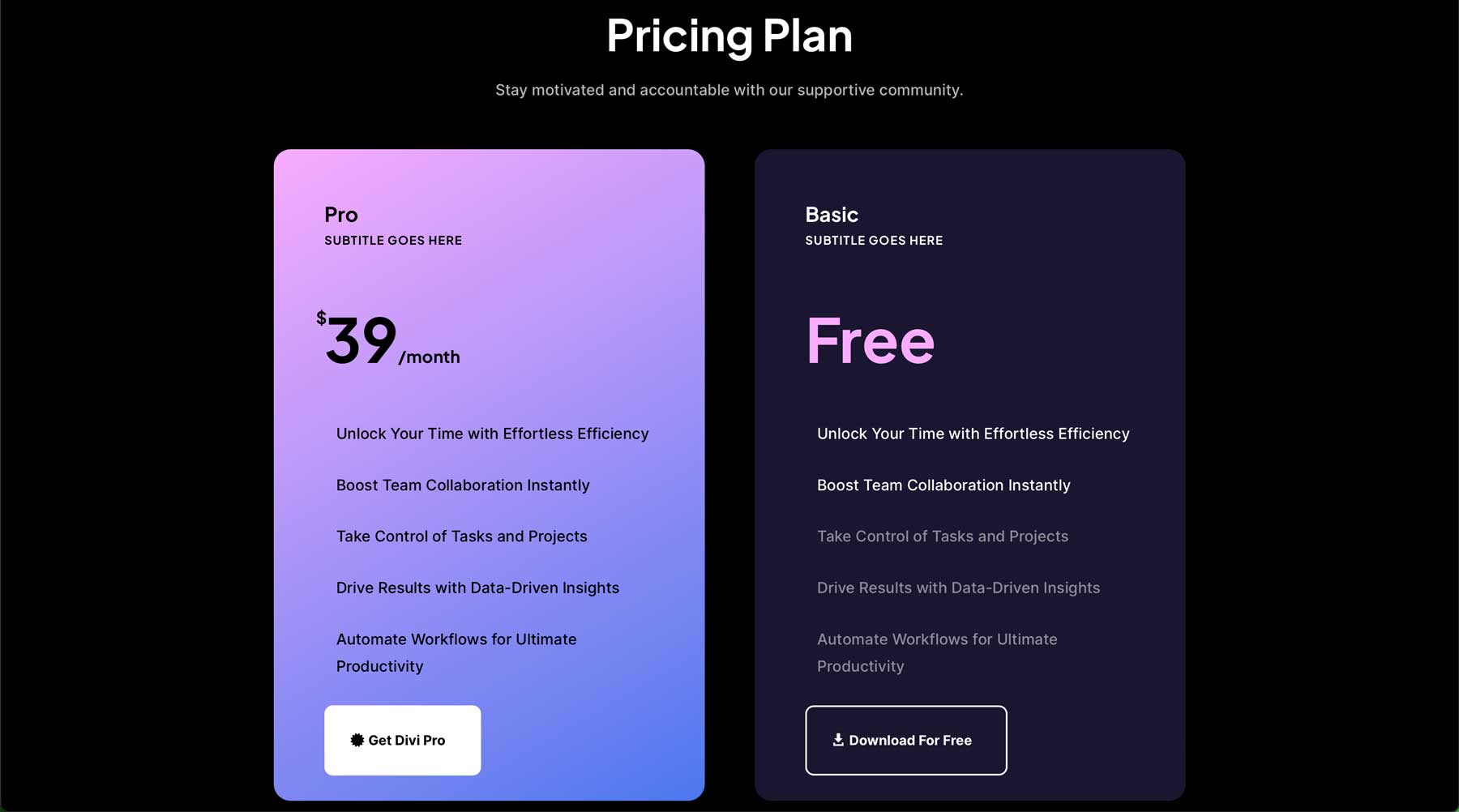Click the badge icon on Get Divi Pro

click(357, 740)
